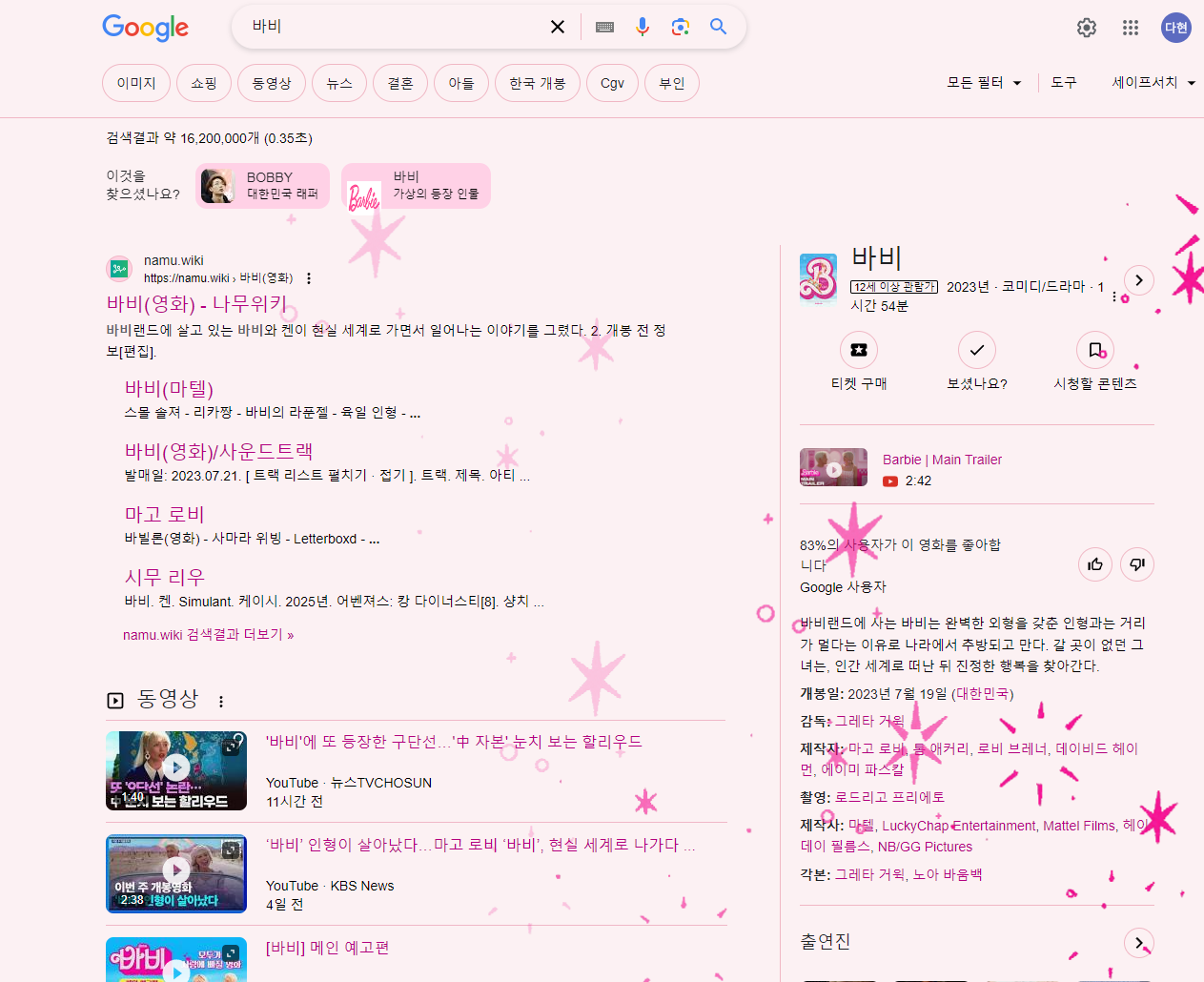The image size is (1204, 982).
Task: Choose BOBBY 대한민국 래퍼 suggestion
Action: [263, 186]
